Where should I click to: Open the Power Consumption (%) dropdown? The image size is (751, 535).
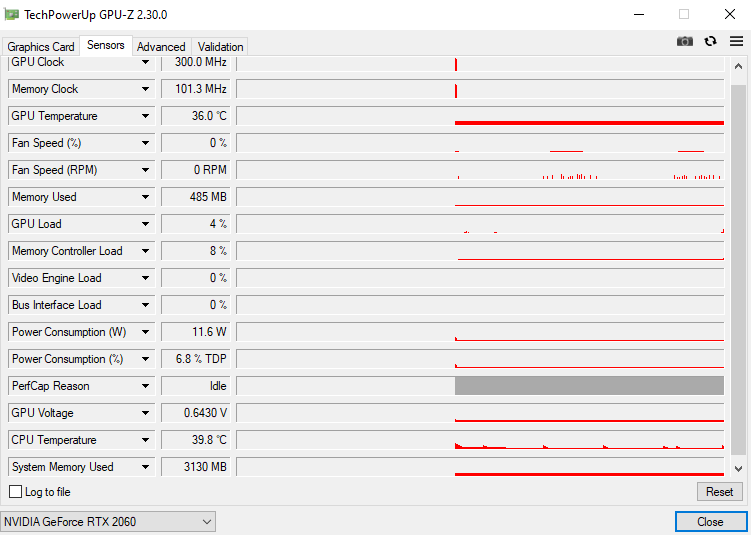pyautogui.click(x=145, y=359)
